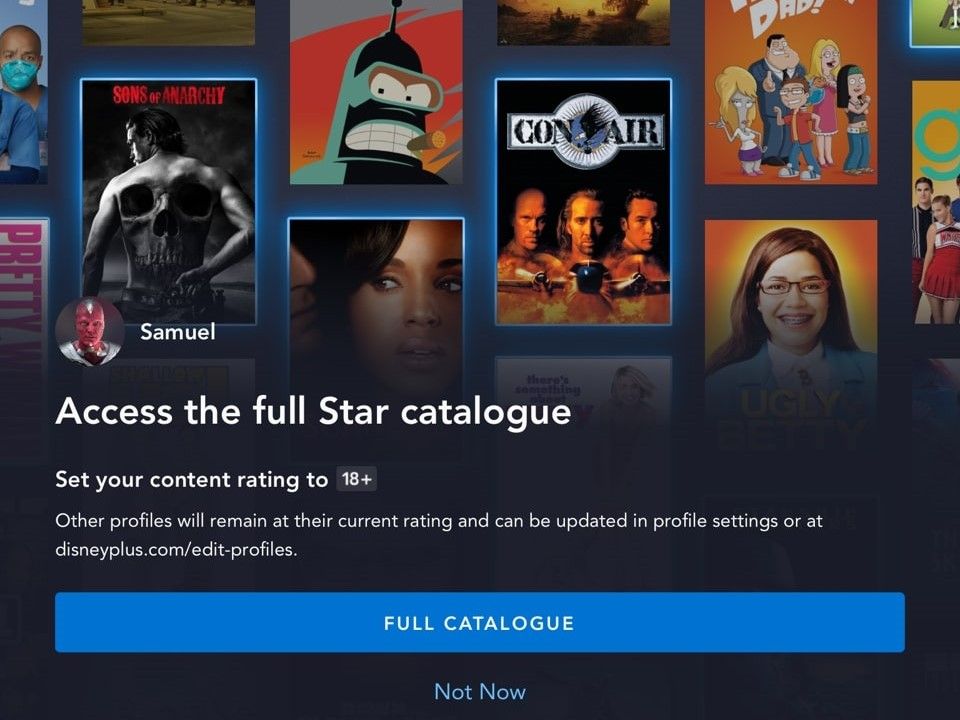Open the street scene poster above Sons of Anarchy
Image resolution: width=960 pixels, height=720 pixels.
168,22
